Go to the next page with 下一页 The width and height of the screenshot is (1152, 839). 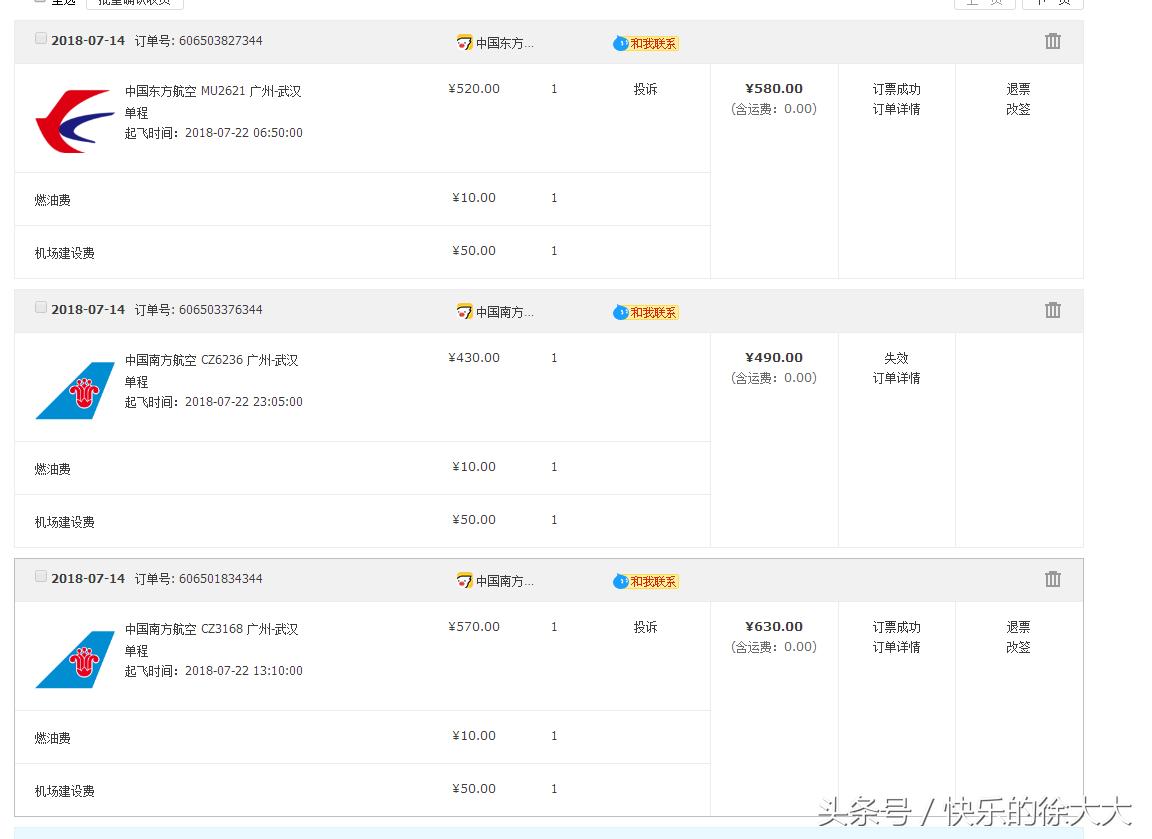pos(1052,2)
